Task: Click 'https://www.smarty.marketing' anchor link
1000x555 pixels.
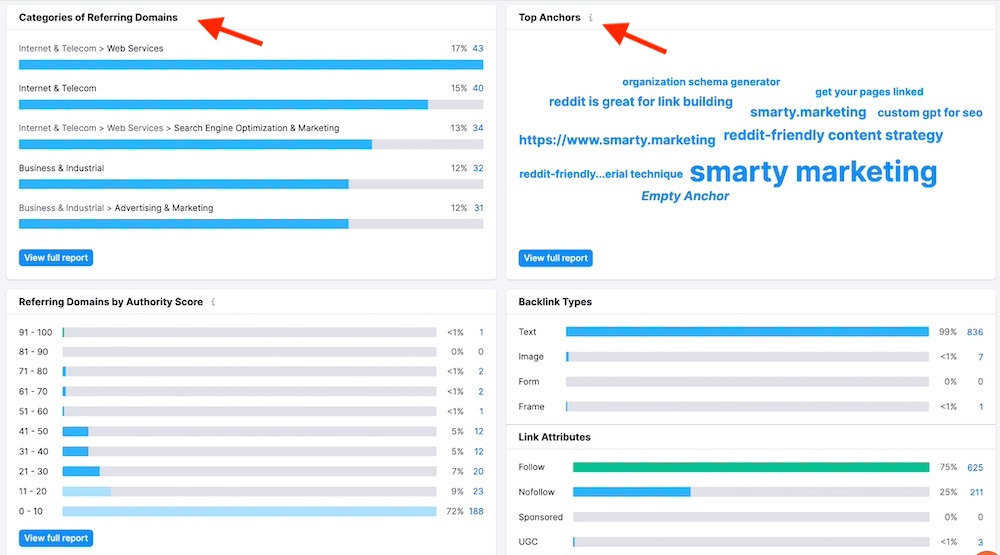Action: click(x=617, y=140)
